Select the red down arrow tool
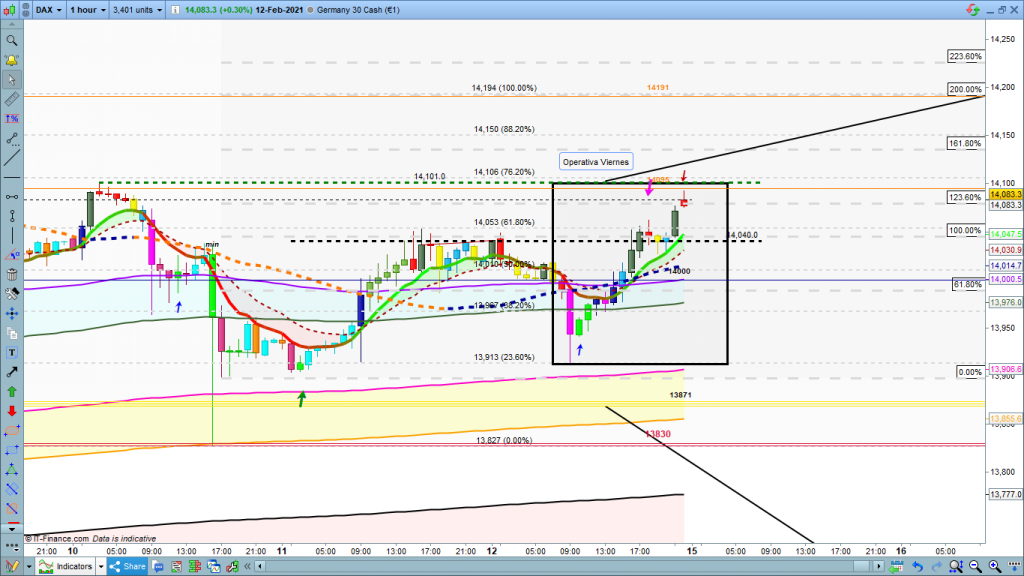 [x=12, y=410]
